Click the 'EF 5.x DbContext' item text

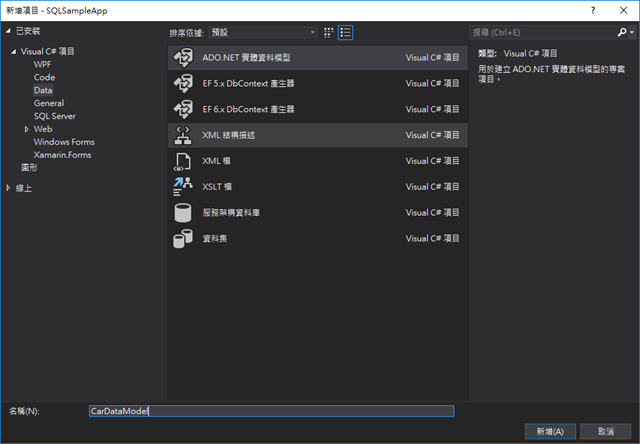click(248, 83)
